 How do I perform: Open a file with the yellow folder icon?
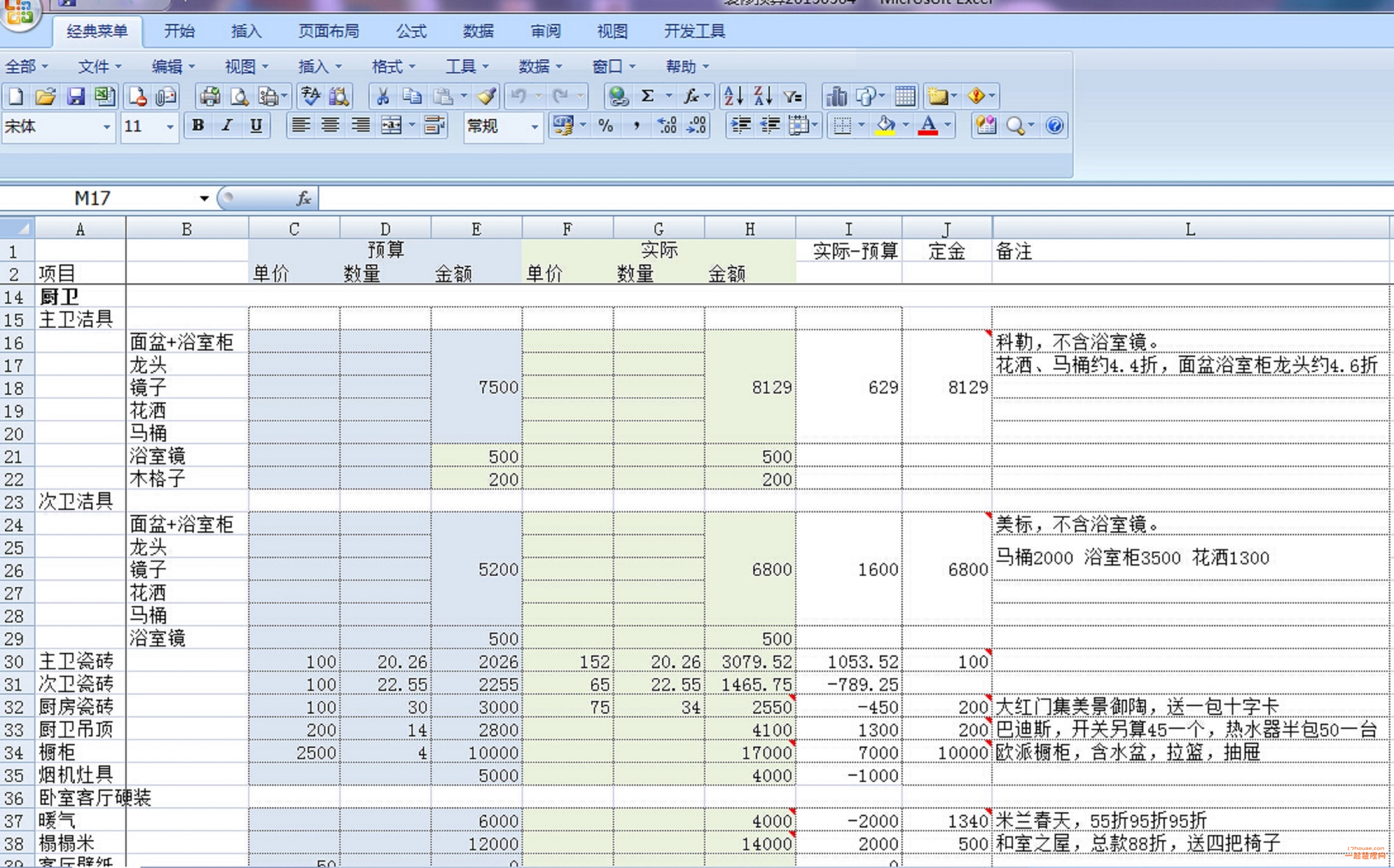click(x=45, y=96)
